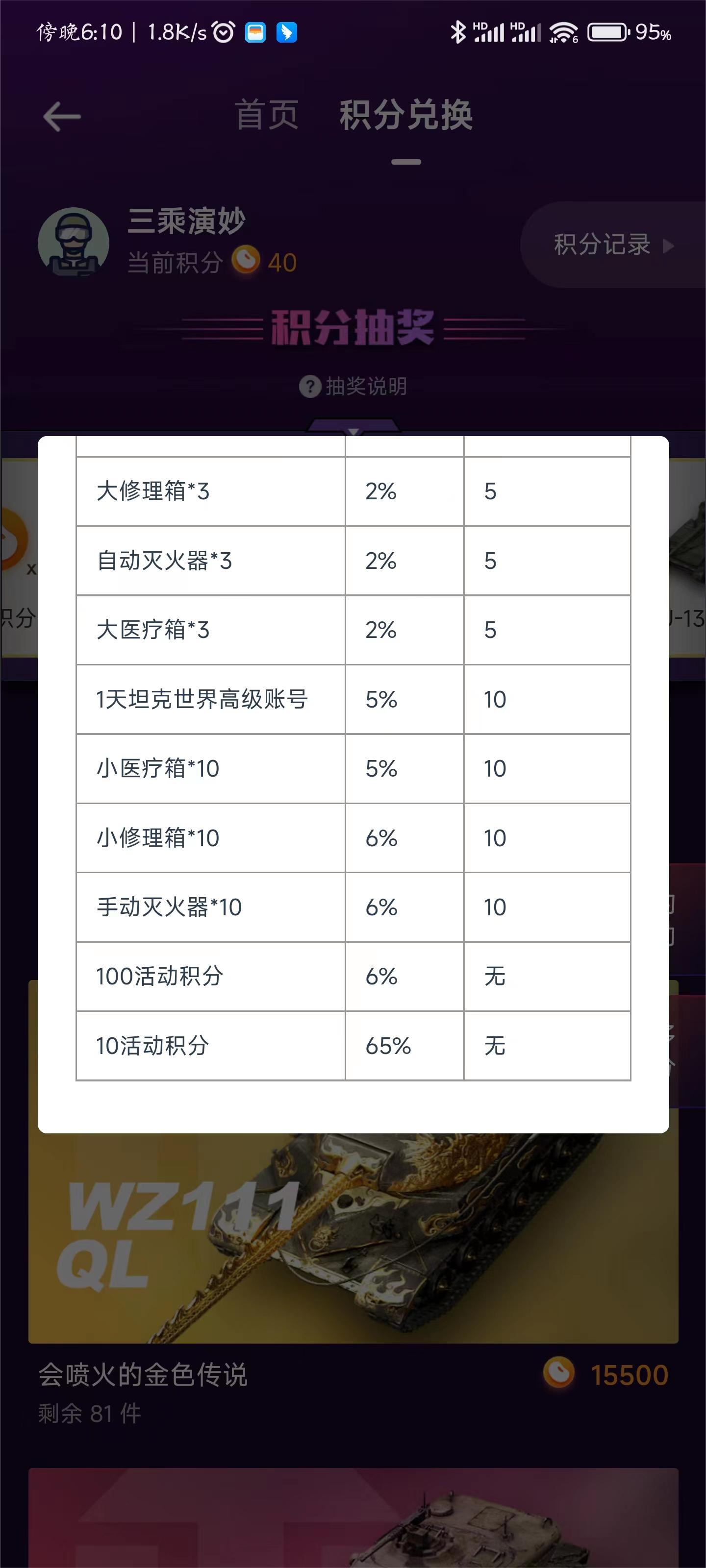
Task: Click the 15500 points price coin
Action: (x=558, y=1374)
